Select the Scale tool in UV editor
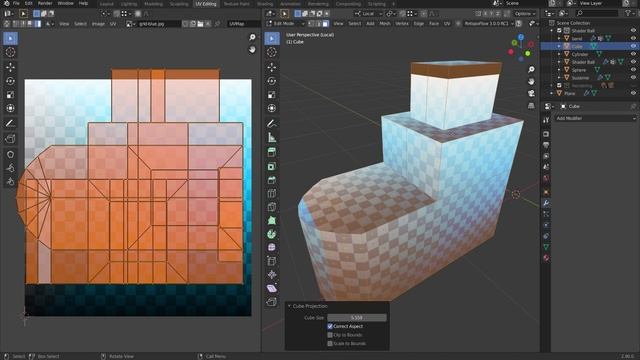Screen dimensions: 640x360 11,95
